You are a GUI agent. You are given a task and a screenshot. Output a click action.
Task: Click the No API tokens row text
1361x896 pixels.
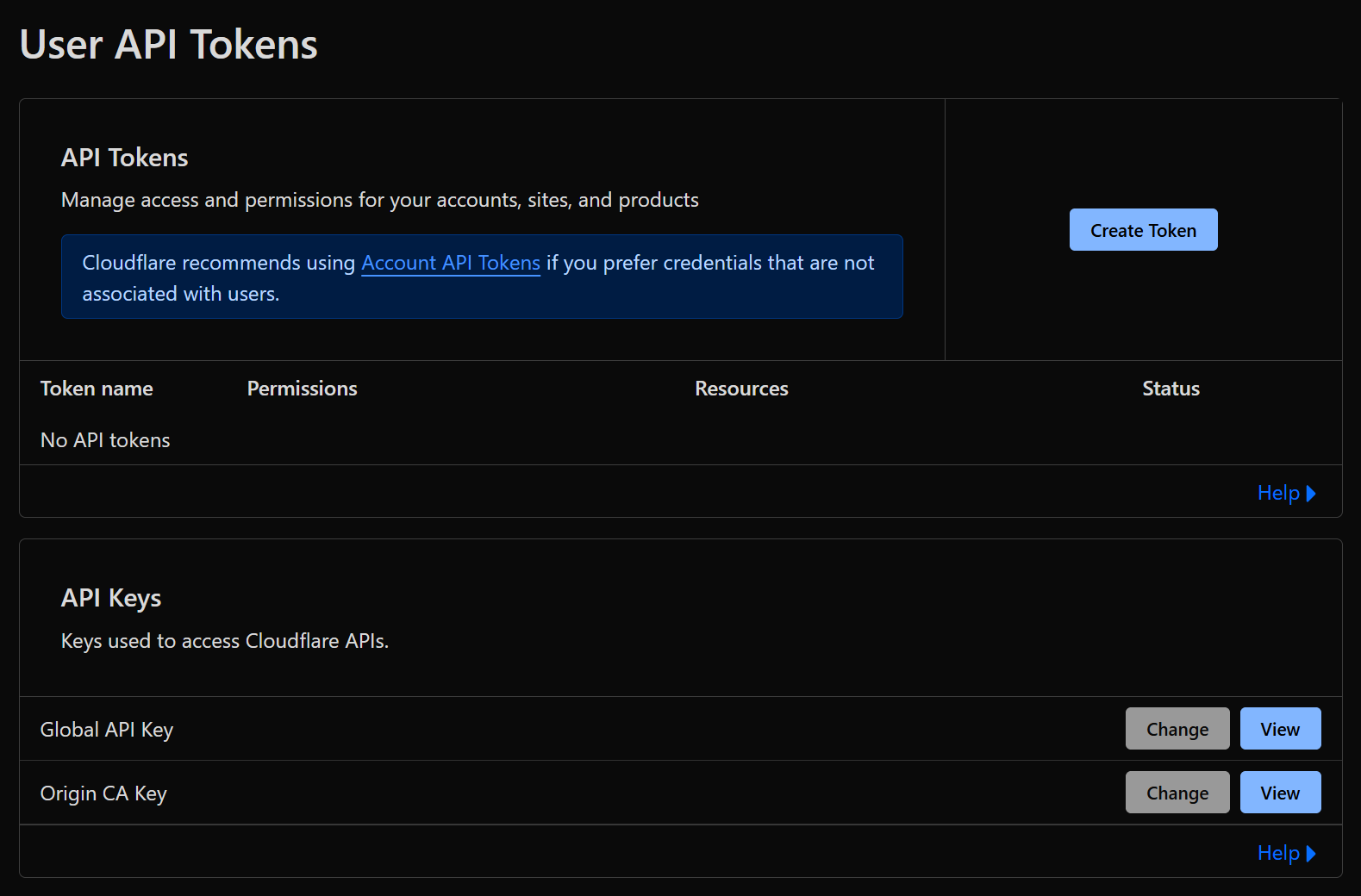pyautogui.click(x=105, y=440)
